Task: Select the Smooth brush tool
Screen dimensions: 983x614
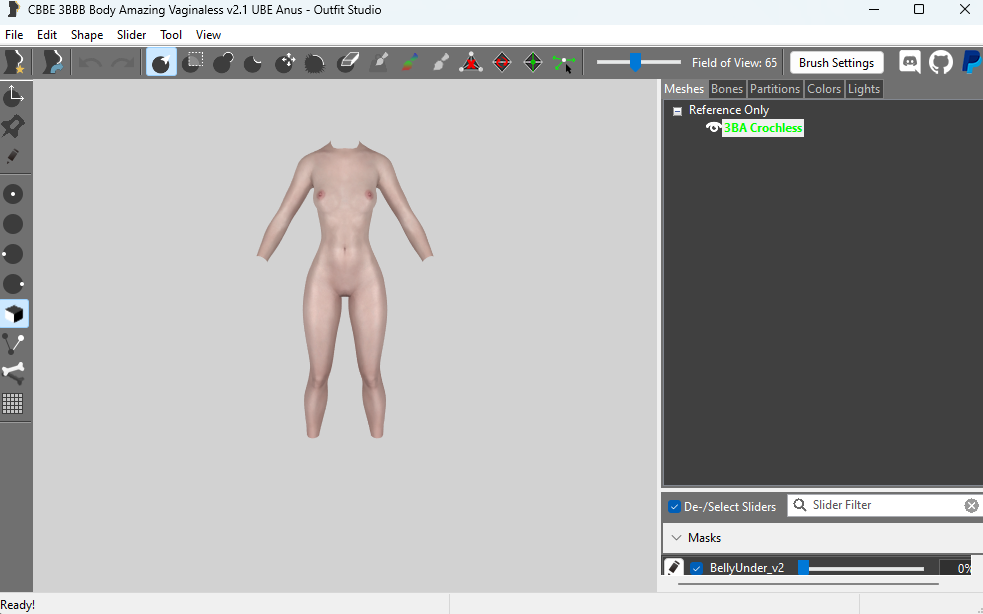Action: [x=315, y=62]
